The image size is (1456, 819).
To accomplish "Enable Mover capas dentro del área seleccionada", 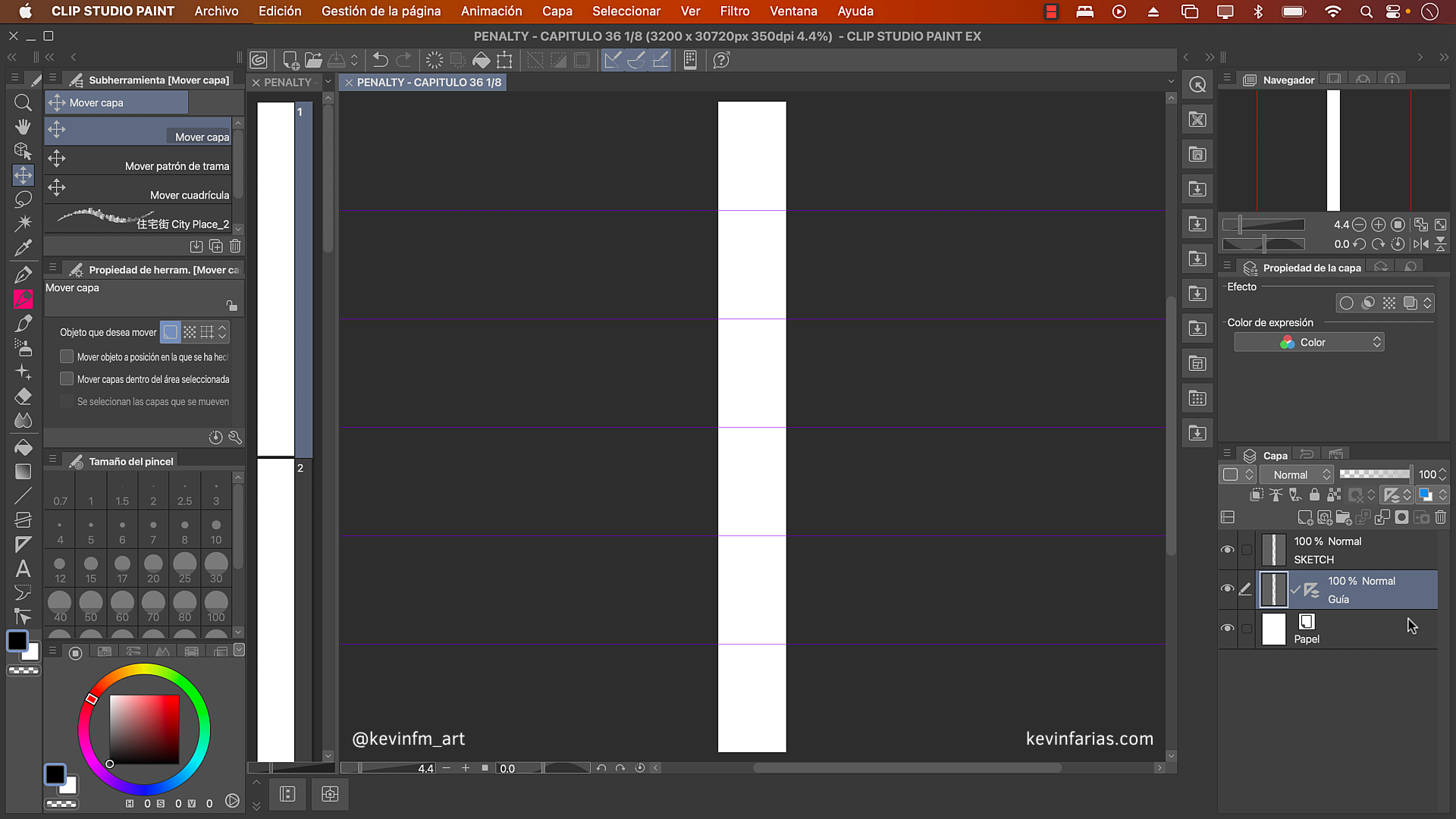I will pos(67,379).
